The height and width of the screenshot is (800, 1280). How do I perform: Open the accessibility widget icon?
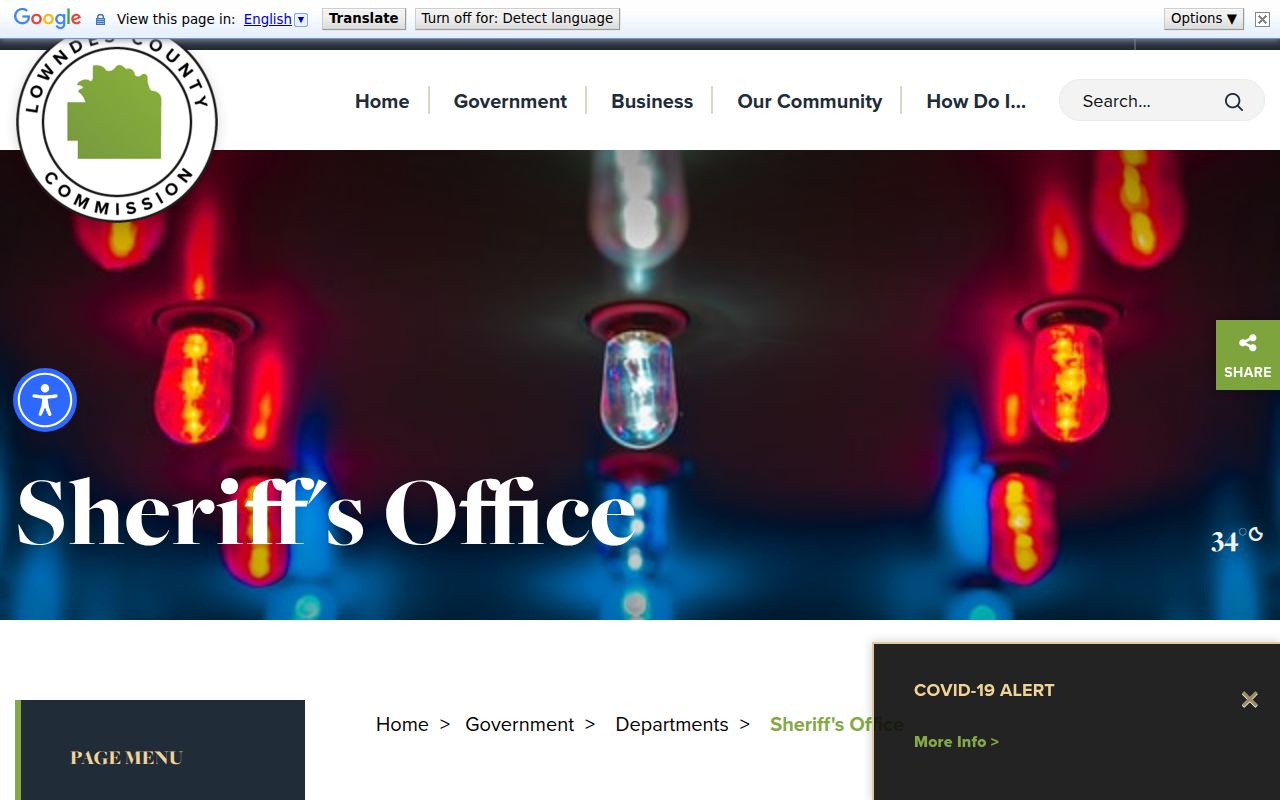coord(45,400)
